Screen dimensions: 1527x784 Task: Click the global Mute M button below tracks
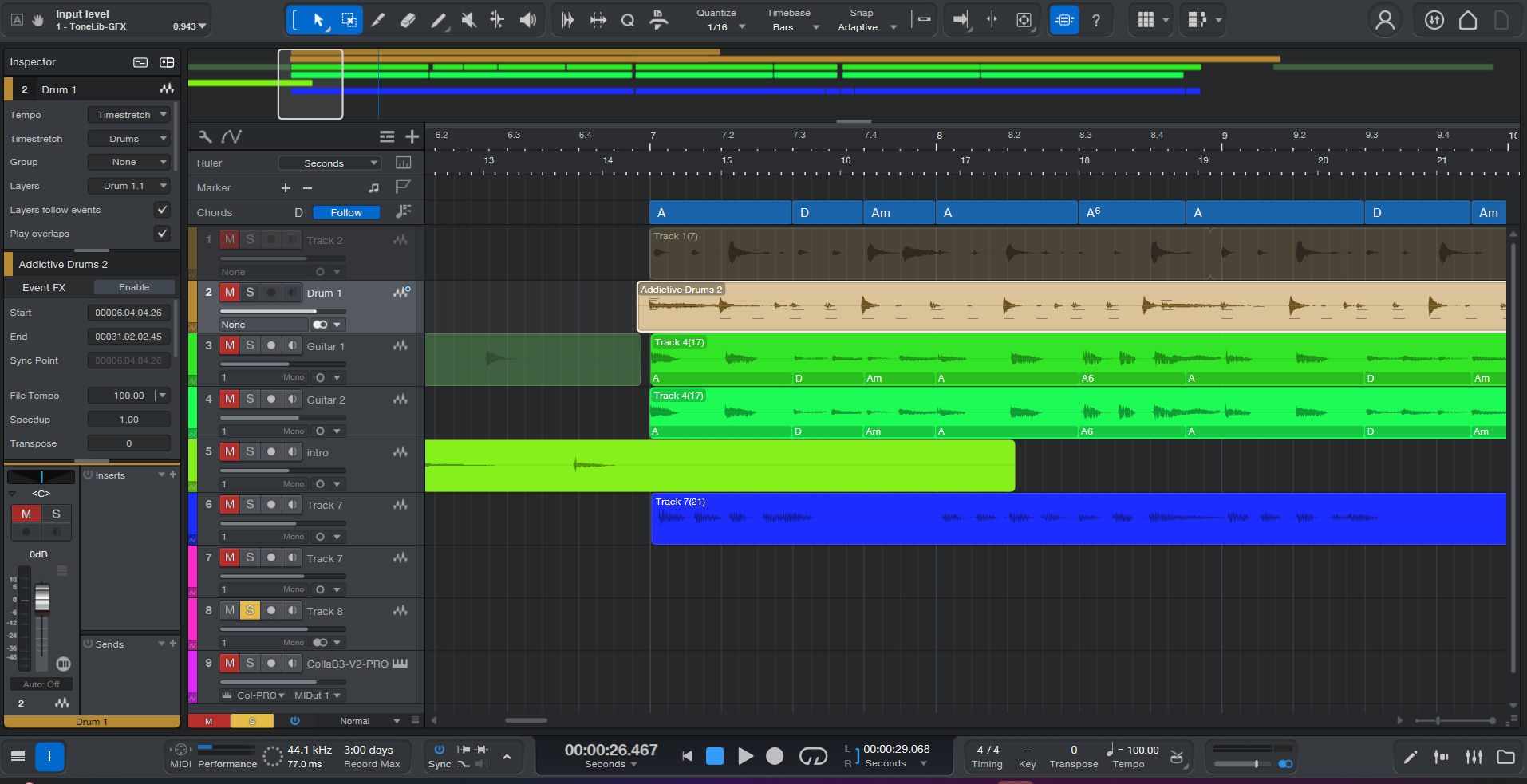[x=209, y=721]
